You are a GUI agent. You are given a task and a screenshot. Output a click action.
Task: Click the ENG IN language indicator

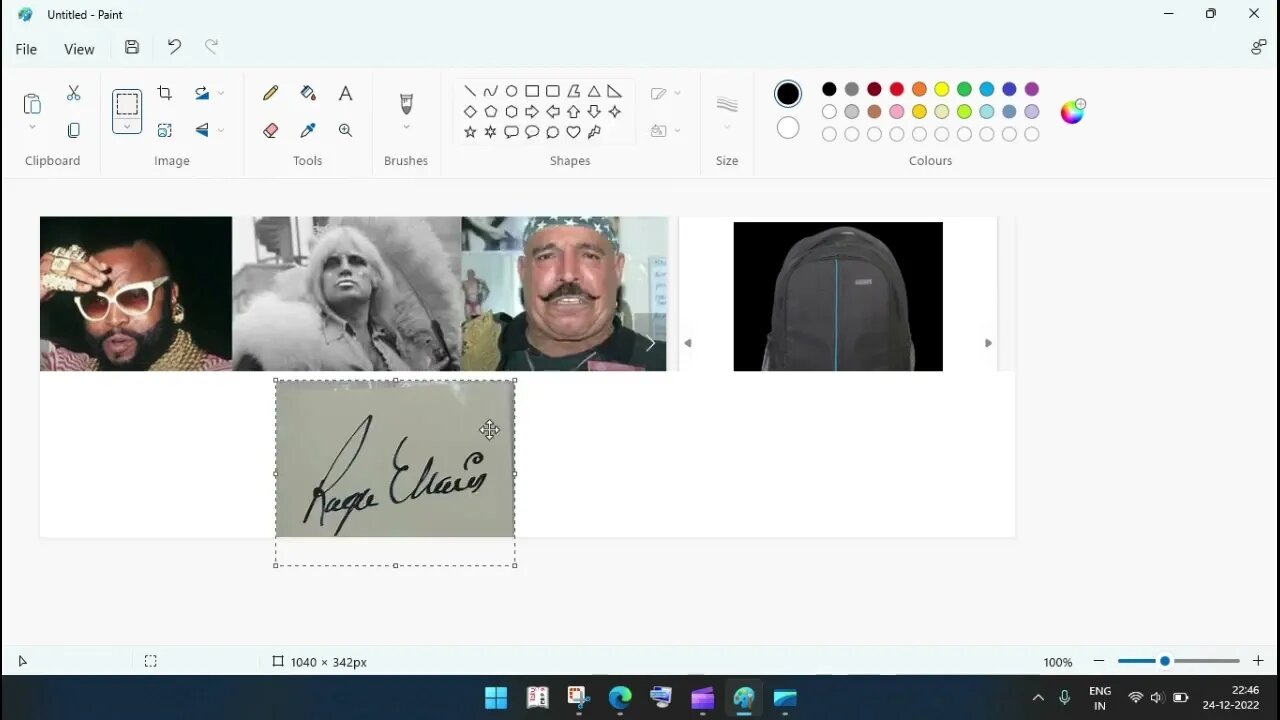[1100, 698]
